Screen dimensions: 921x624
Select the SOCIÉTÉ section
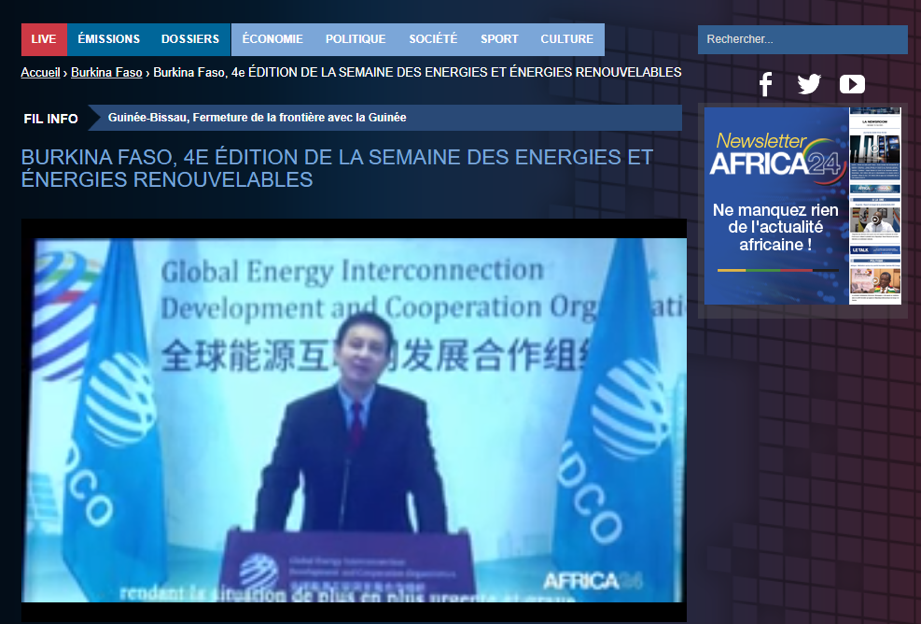click(433, 39)
